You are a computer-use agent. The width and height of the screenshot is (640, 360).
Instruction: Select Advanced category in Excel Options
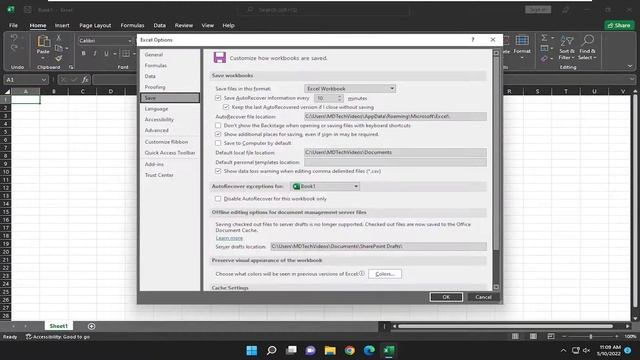[157, 130]
